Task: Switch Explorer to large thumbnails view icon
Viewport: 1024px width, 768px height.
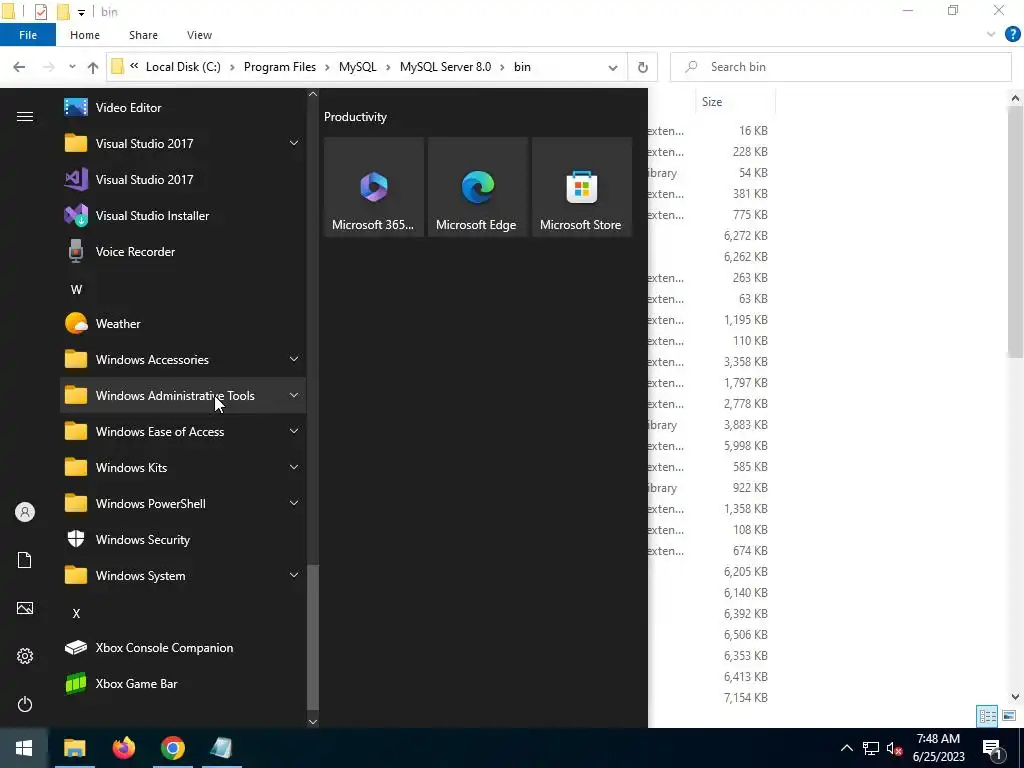Action: pyautogui.click(x=1009, y=716)
